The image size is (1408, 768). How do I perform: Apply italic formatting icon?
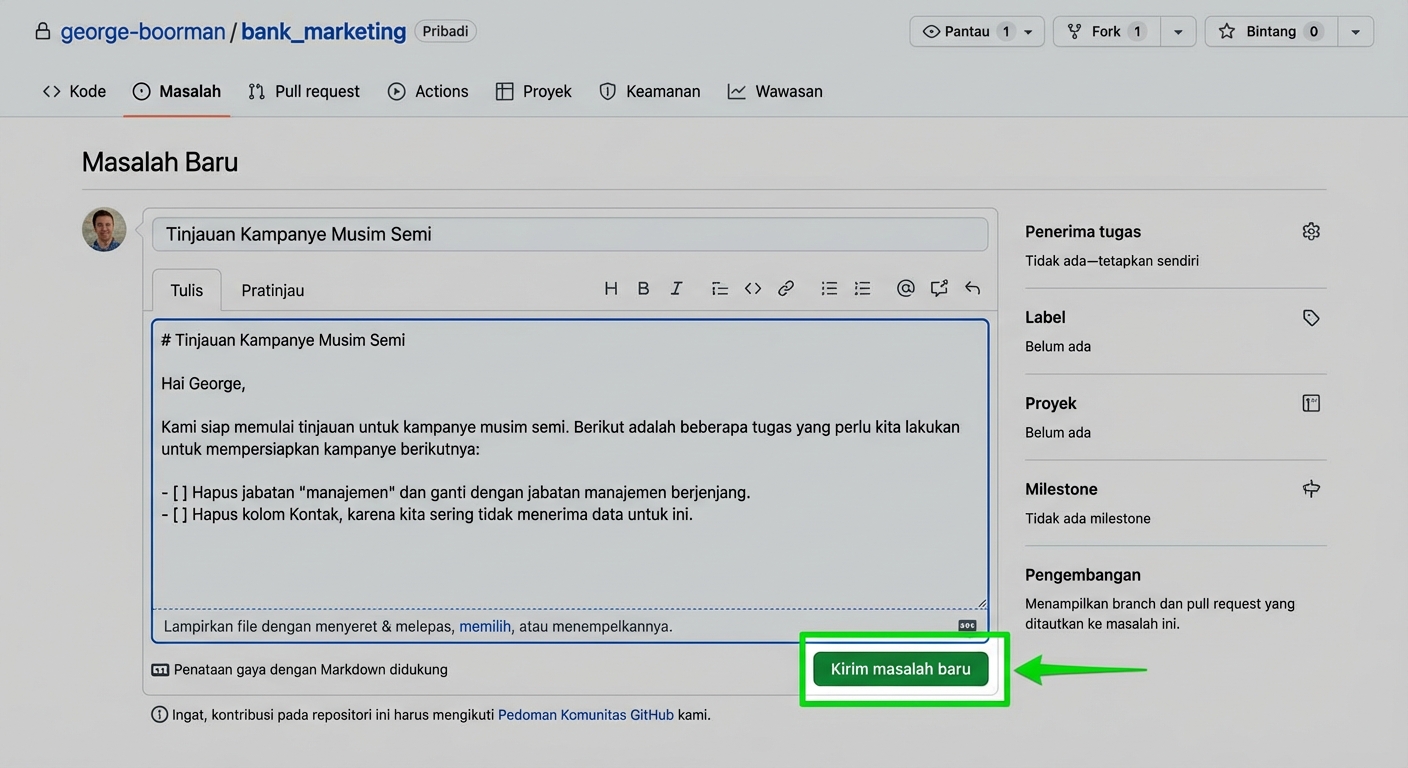[x=676, y=288]
